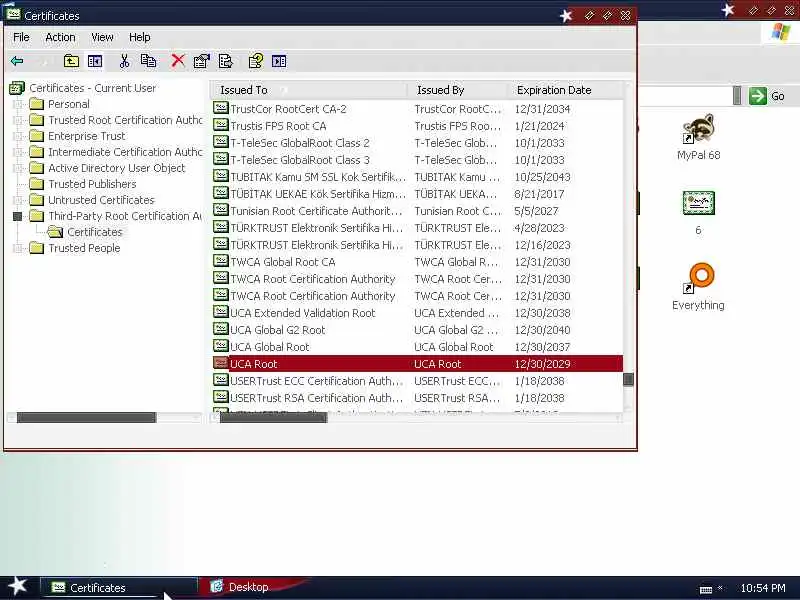The height and width of the screenshot is (600, 800).
Task: Click the console tree horizontal scrollbar thumb
Action: (x=86, y=418)
